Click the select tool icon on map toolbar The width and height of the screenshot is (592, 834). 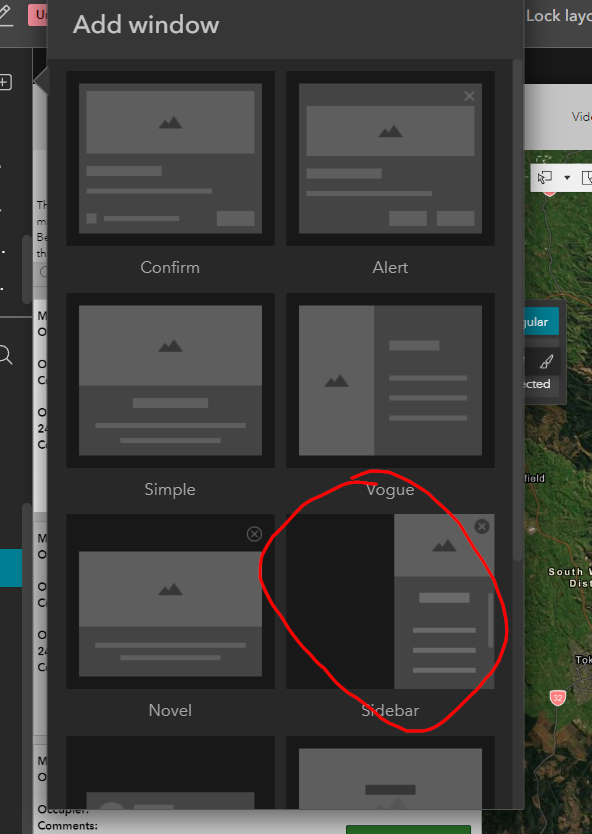pos(545,177)
